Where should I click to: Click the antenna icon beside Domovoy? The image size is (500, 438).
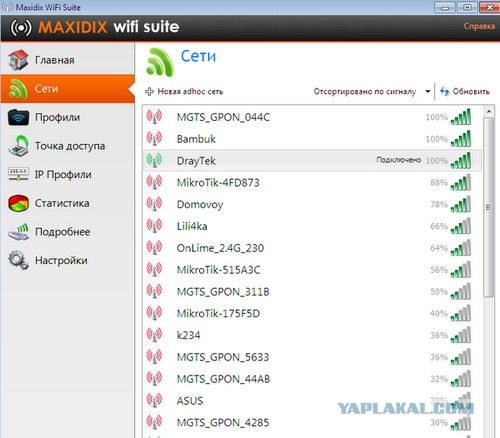[x=154, y=204]
